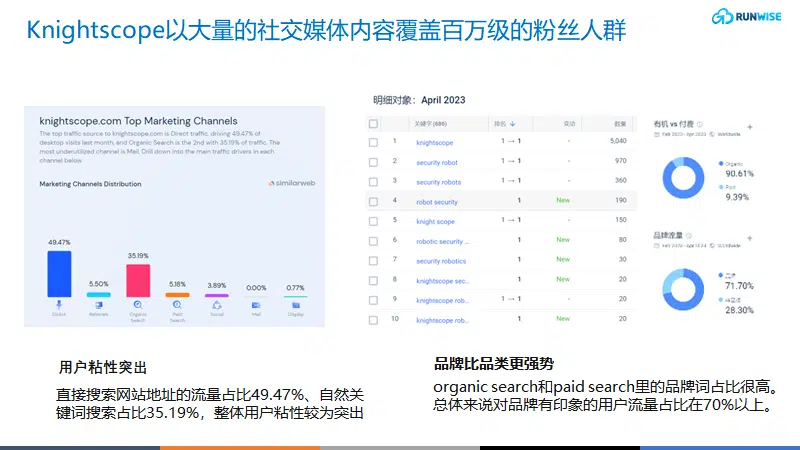800x450 pixels.
Task: Check the box for security robots row
Action: click(373, 182)
